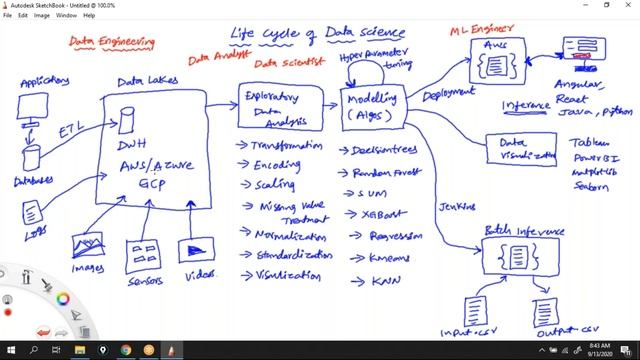
Task: Choose the selection arrow tool in lagoon
Action: point(76,315)
